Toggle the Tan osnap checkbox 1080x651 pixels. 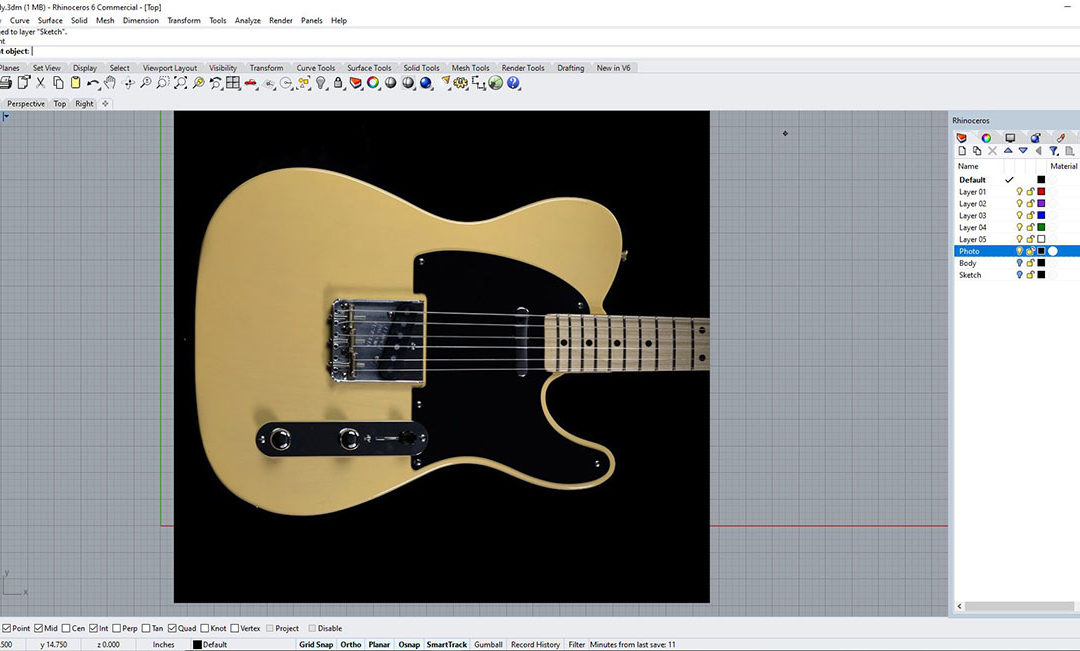click(146, 628)
